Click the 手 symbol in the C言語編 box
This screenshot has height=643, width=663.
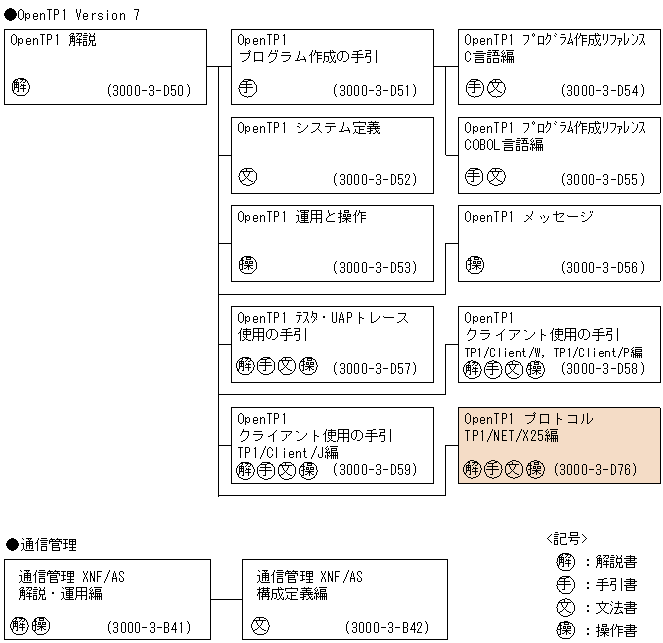click(475, 88)
